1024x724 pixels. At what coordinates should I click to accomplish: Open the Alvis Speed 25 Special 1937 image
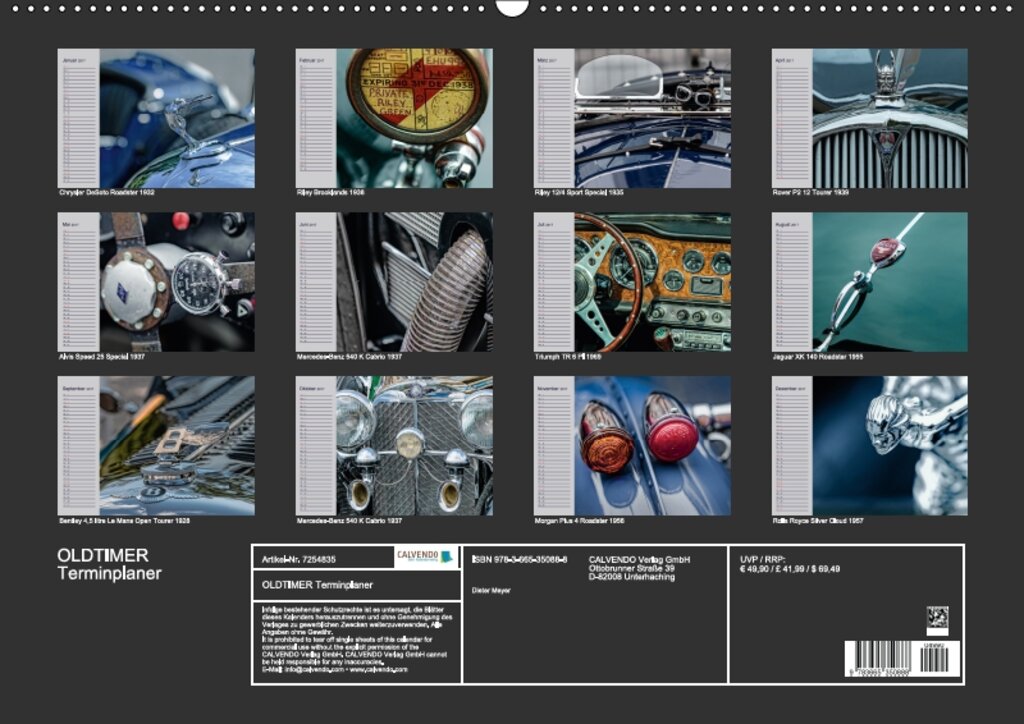click(x=156, y=282)
